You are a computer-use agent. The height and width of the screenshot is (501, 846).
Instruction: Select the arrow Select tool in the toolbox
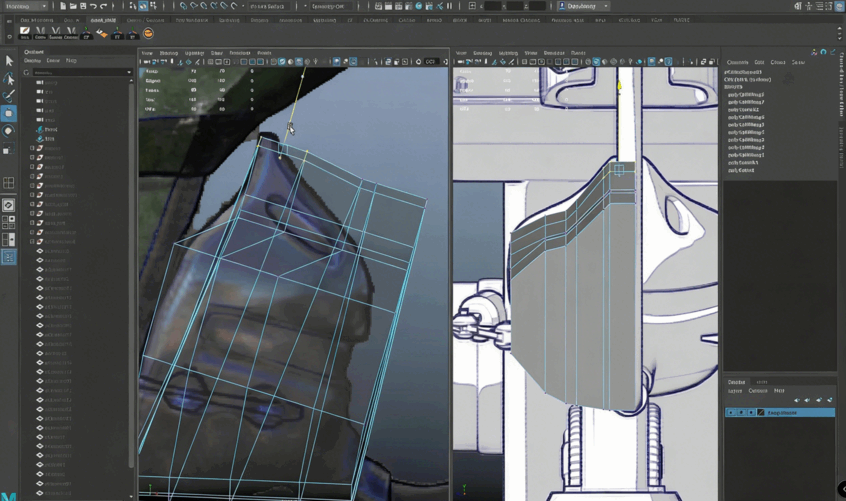(9, 61)
